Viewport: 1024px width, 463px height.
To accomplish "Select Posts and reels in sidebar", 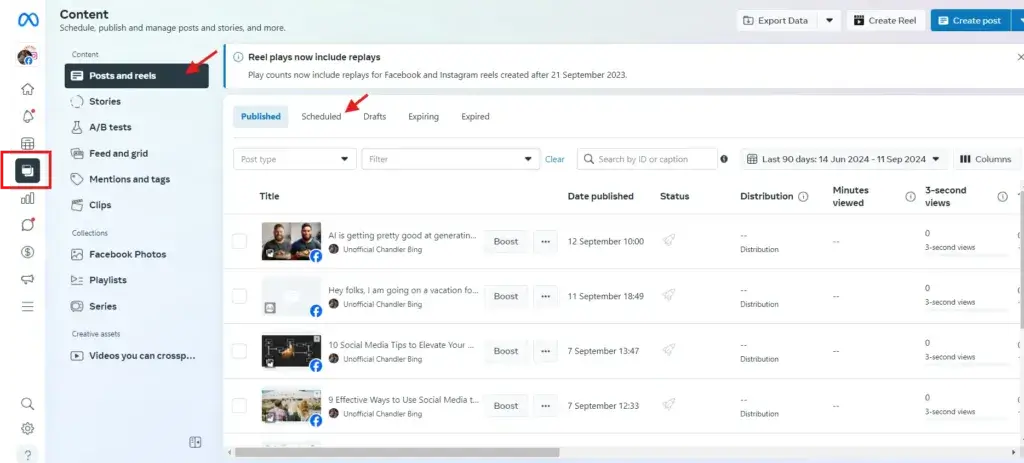I will [136, 76].
